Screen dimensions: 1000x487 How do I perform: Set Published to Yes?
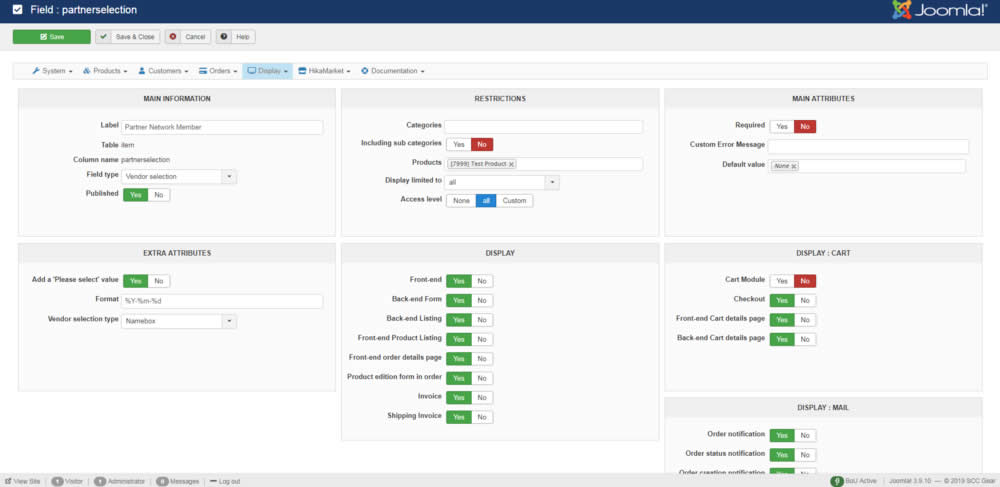click(135, 194)
